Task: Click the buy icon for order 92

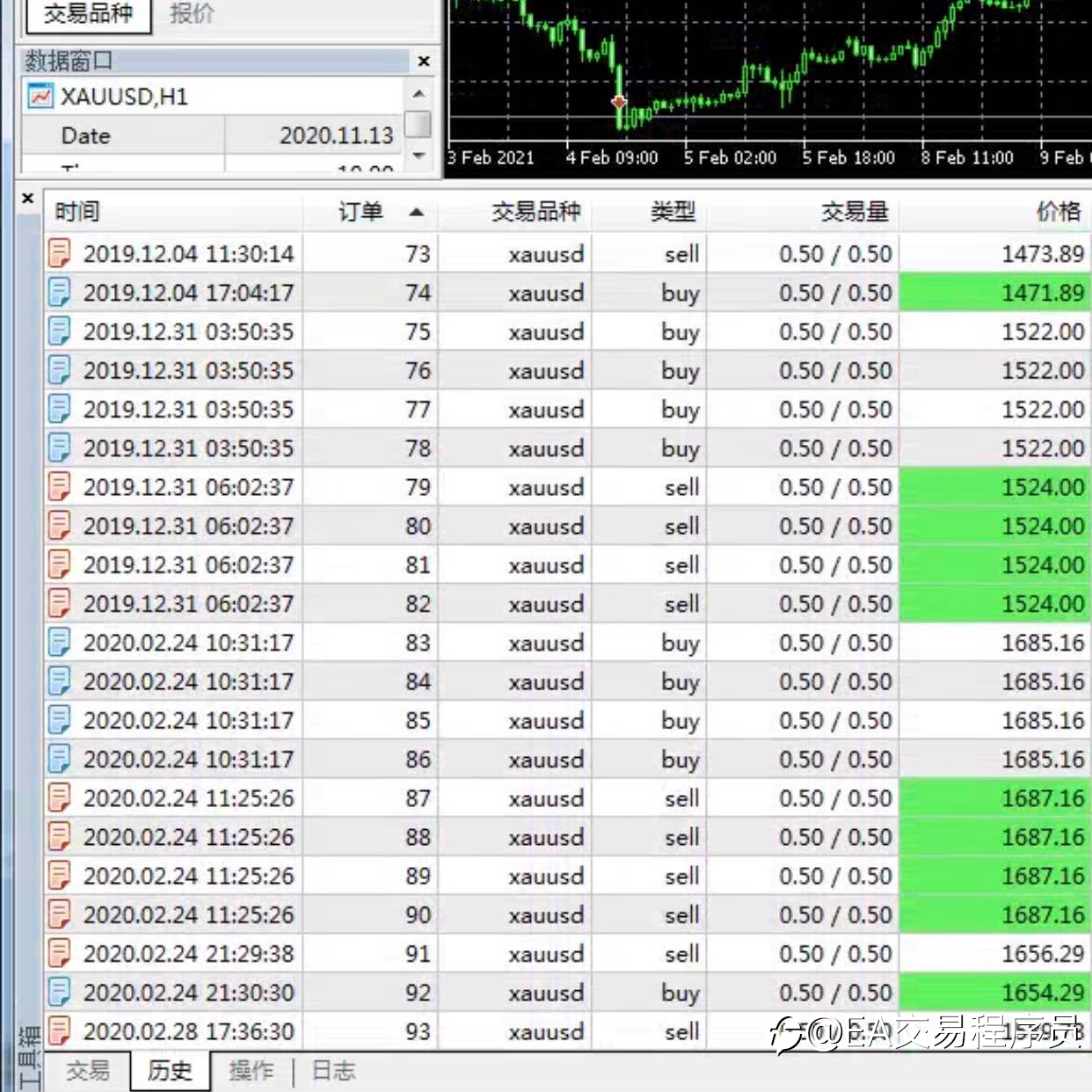Action: (x=59, y=992)
